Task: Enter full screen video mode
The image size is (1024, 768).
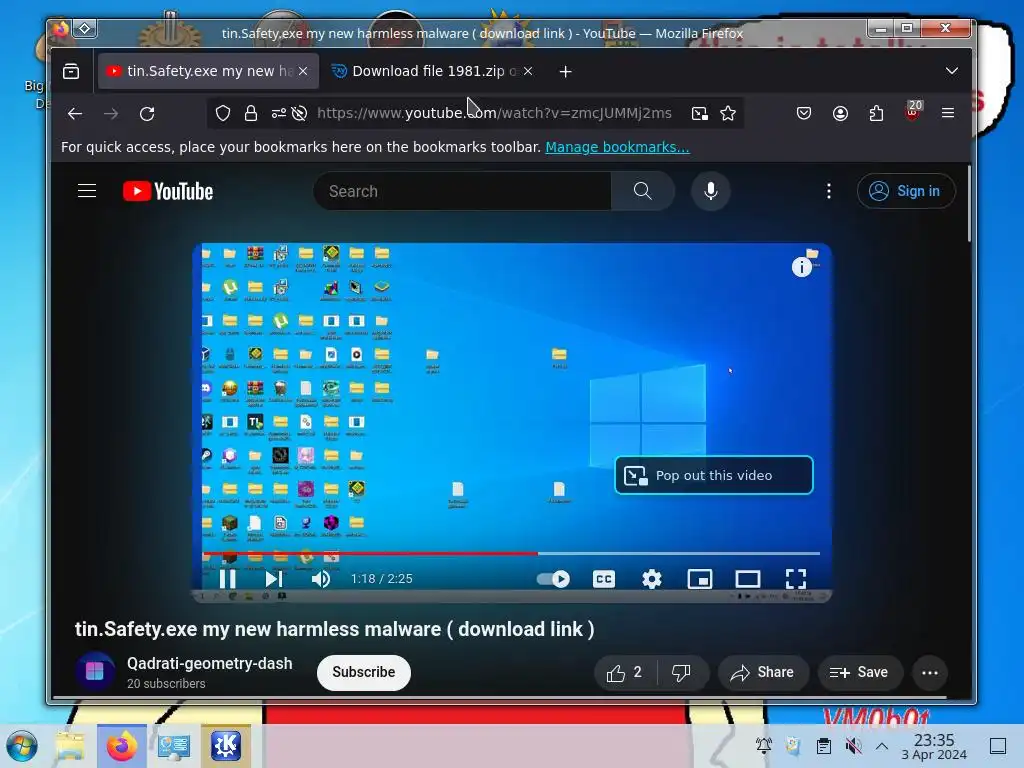Action: [x=795, y=579]
